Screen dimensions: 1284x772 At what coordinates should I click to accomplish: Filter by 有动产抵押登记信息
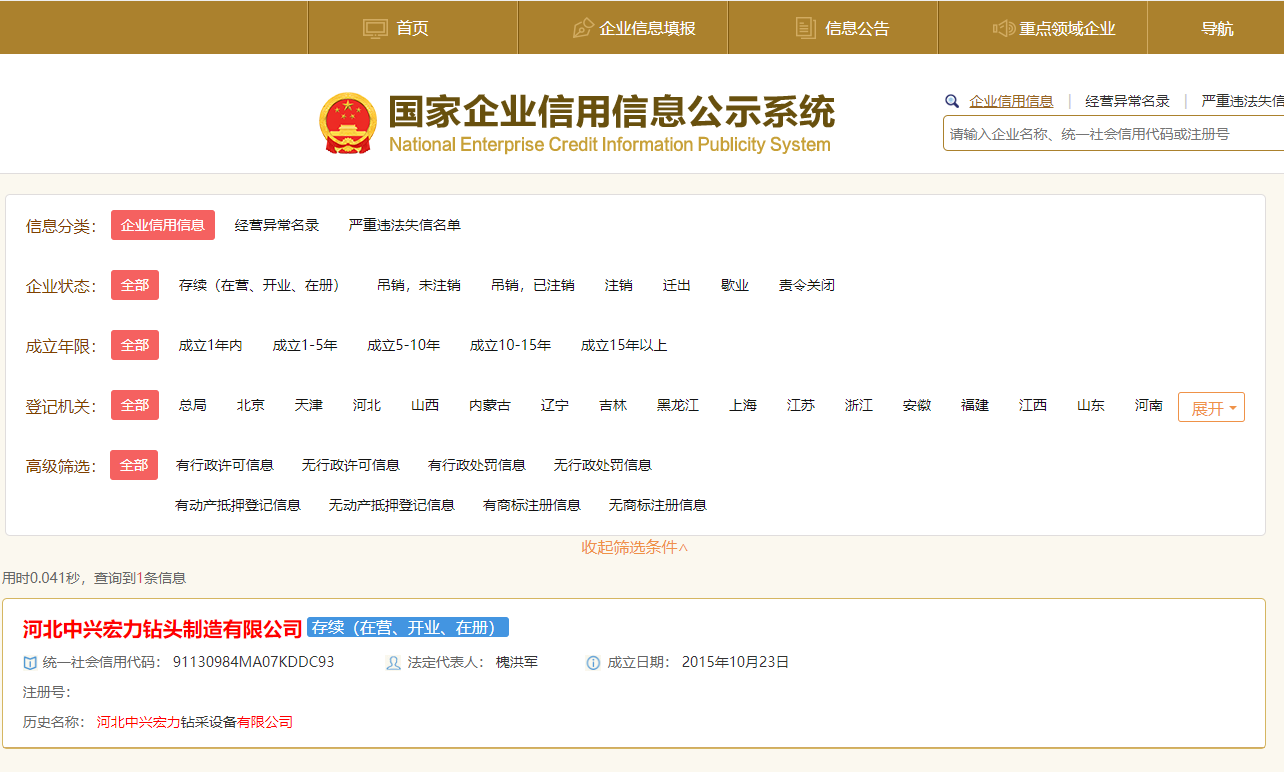coord(238,505)
